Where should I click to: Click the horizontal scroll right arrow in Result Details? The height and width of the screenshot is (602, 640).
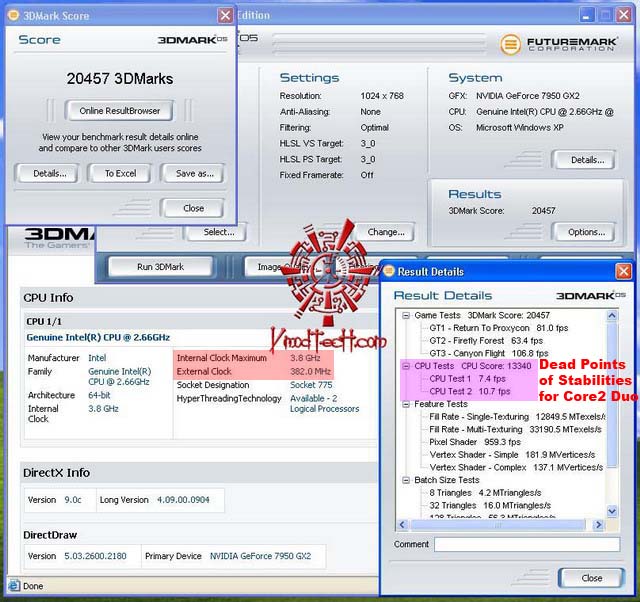click(598, 524)
